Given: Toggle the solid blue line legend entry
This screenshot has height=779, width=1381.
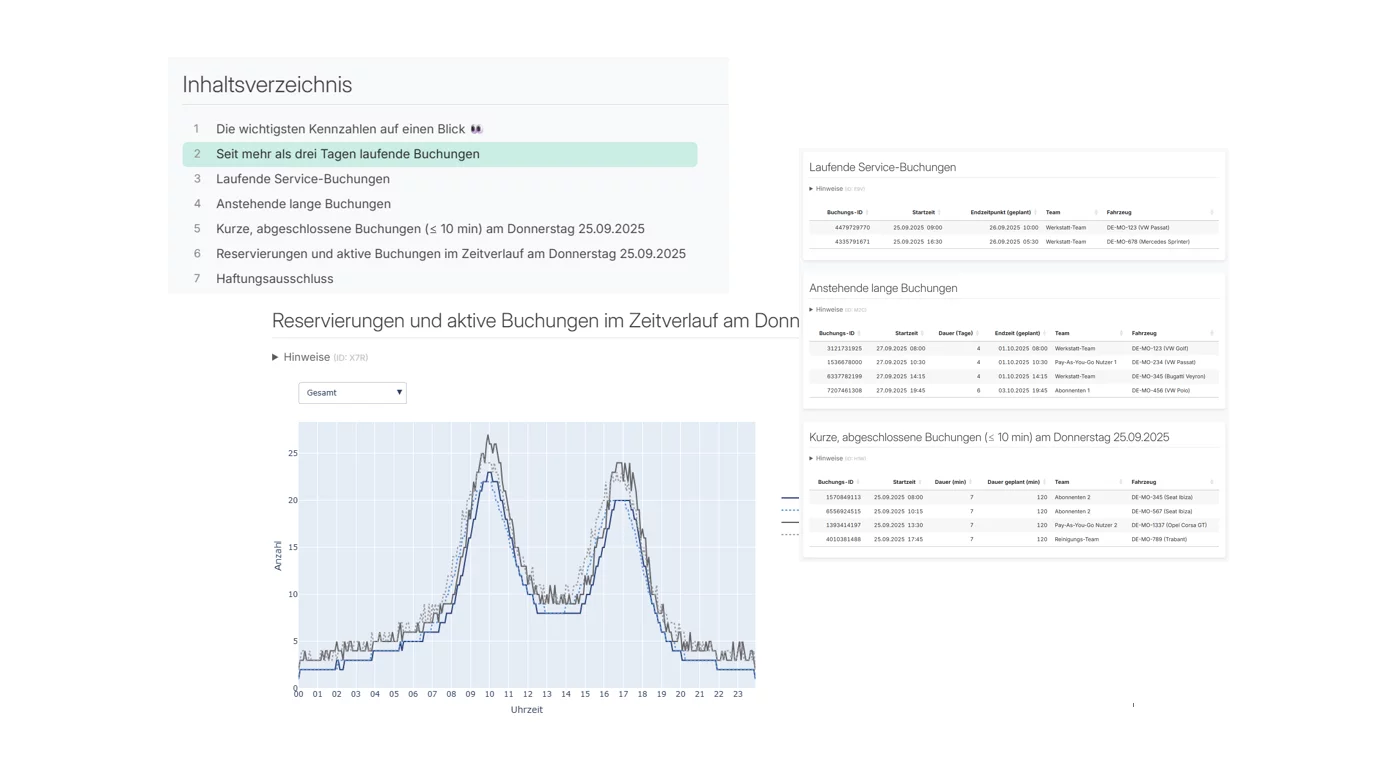Looking at the screenshot, I should coord(789,497).
